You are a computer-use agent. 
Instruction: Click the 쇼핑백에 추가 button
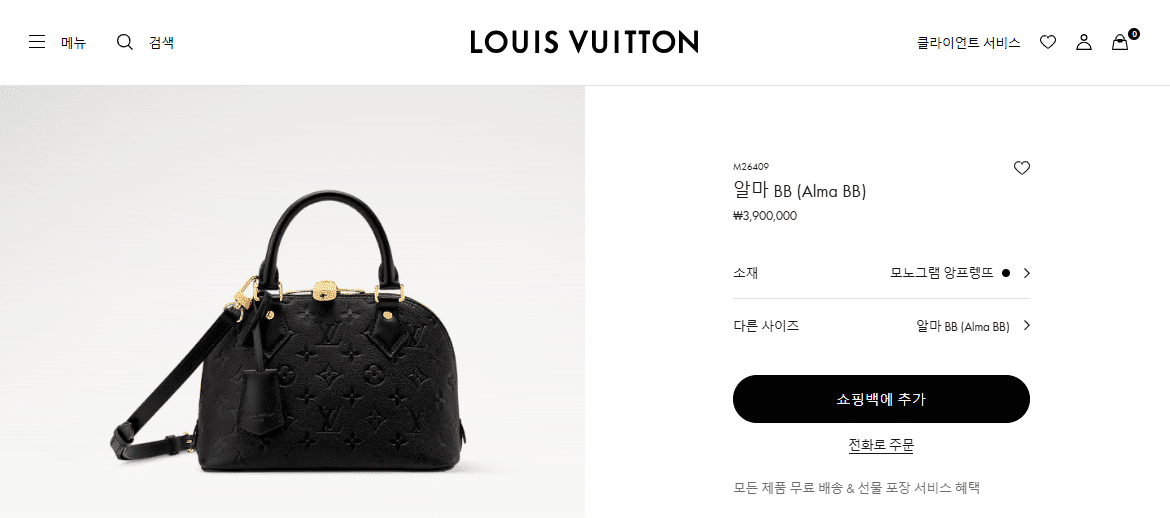881,399
